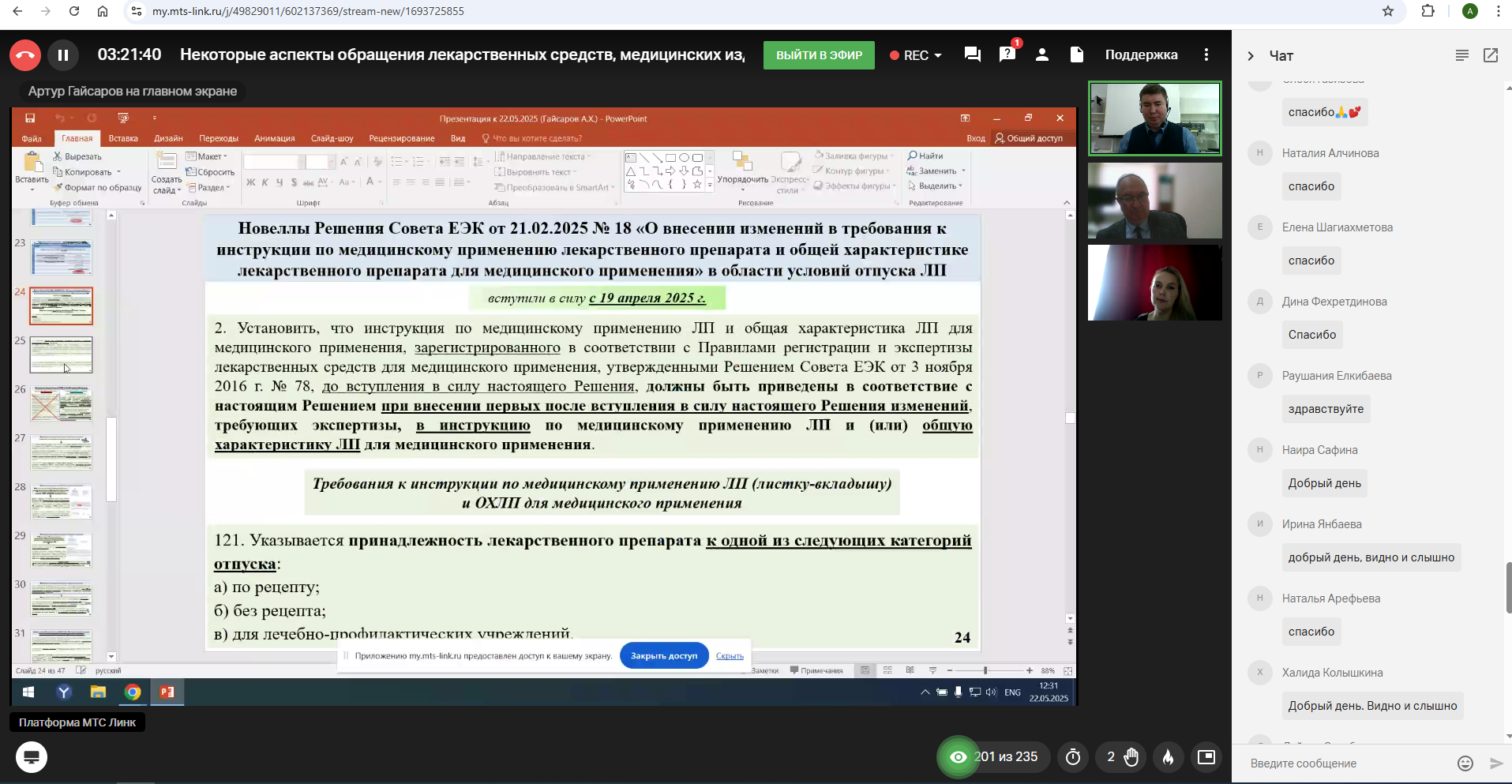Switch to slide sorter view icon
1512x784 pixels.
[x=887, y=670]
